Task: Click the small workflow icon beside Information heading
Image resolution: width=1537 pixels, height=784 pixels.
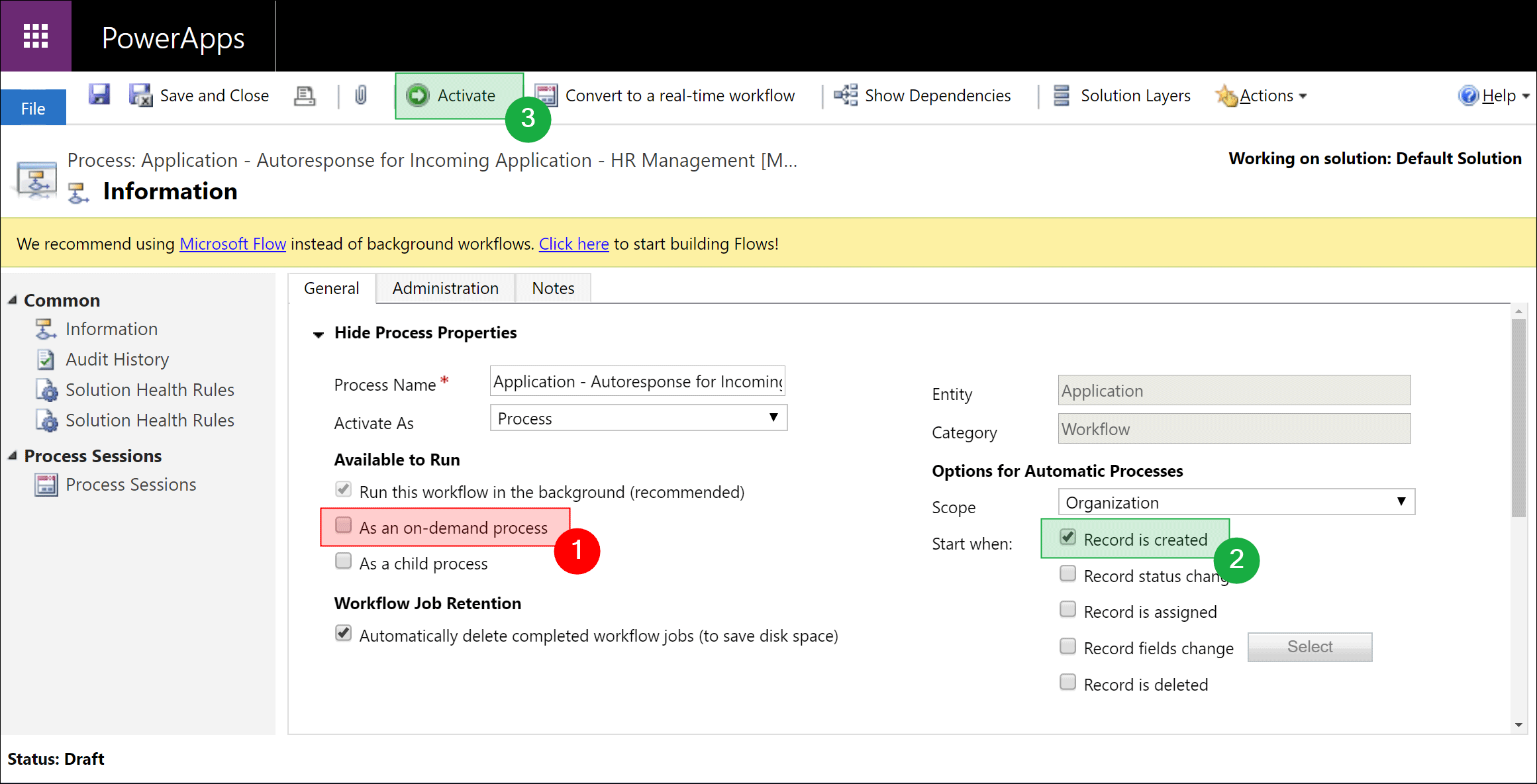Action: [79, 193]
